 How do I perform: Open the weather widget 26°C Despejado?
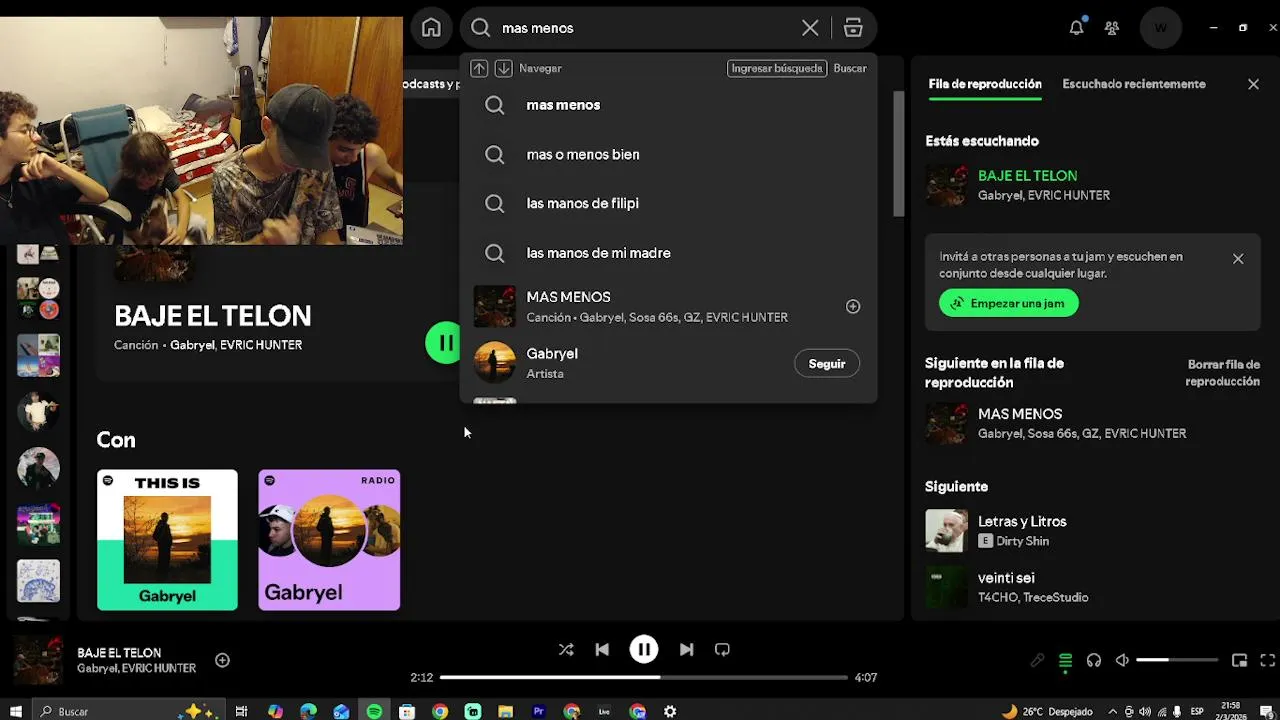coord(1047,711)
